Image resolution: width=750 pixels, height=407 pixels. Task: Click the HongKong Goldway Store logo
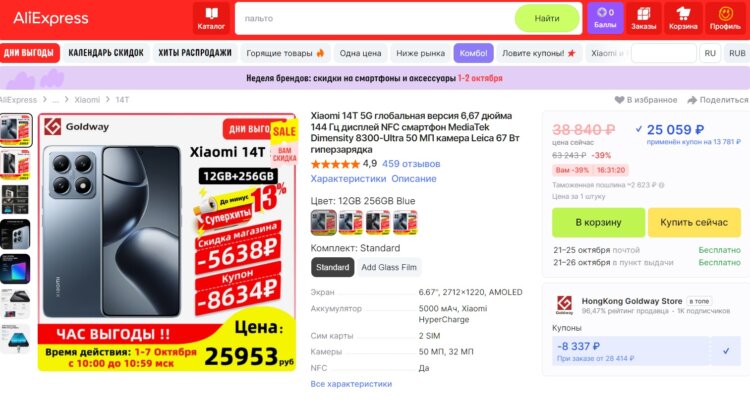(x=564, y=305)
